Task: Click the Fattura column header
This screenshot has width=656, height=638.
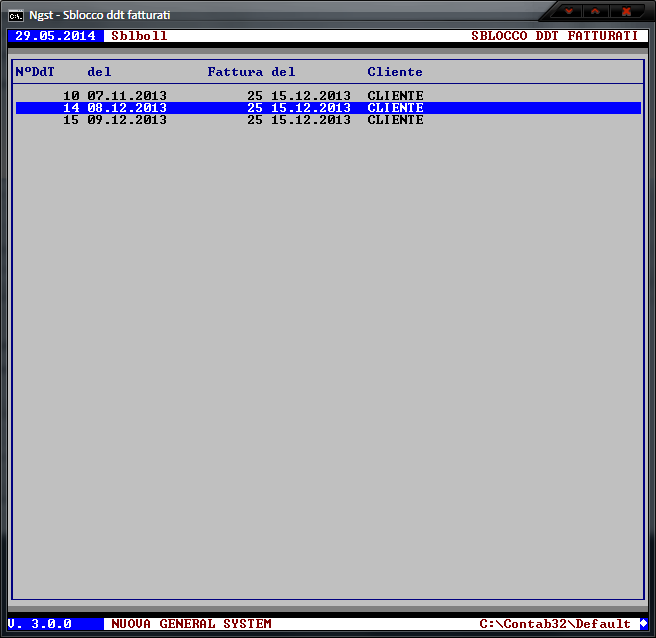Action: (235, 72)
